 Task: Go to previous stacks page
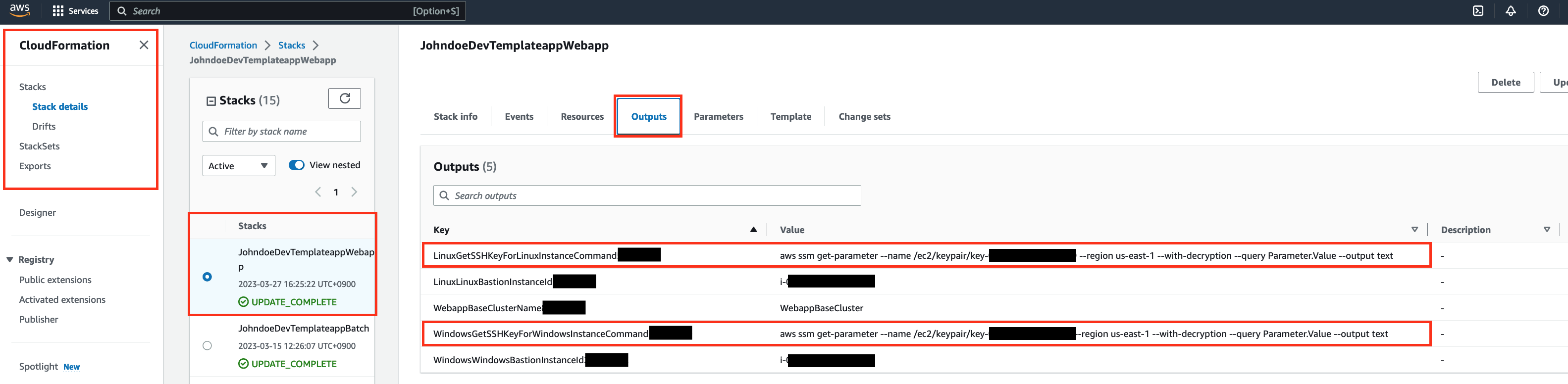(318, 192)
